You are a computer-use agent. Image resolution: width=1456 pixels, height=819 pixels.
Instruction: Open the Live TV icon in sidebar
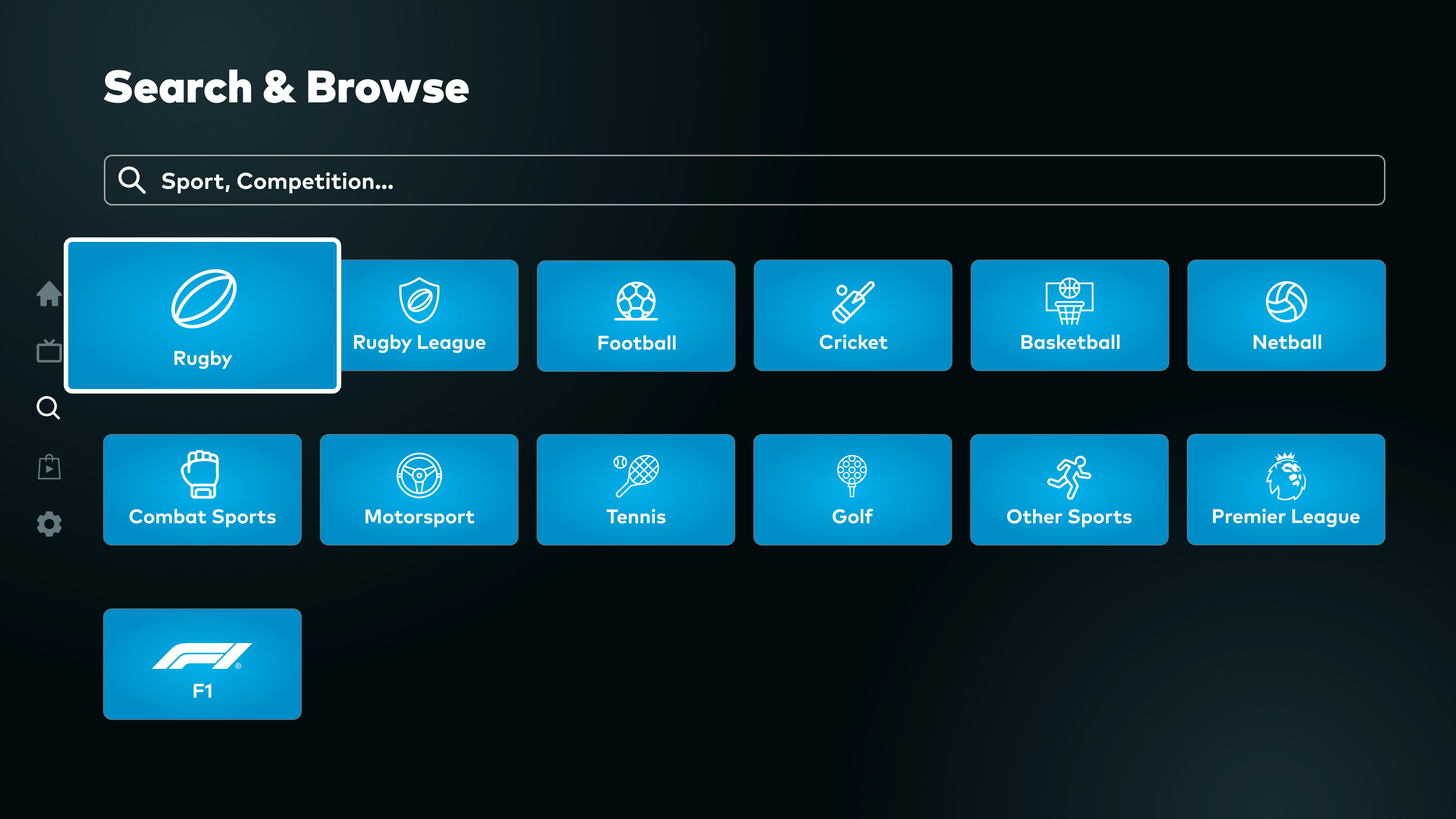(49, 351)
